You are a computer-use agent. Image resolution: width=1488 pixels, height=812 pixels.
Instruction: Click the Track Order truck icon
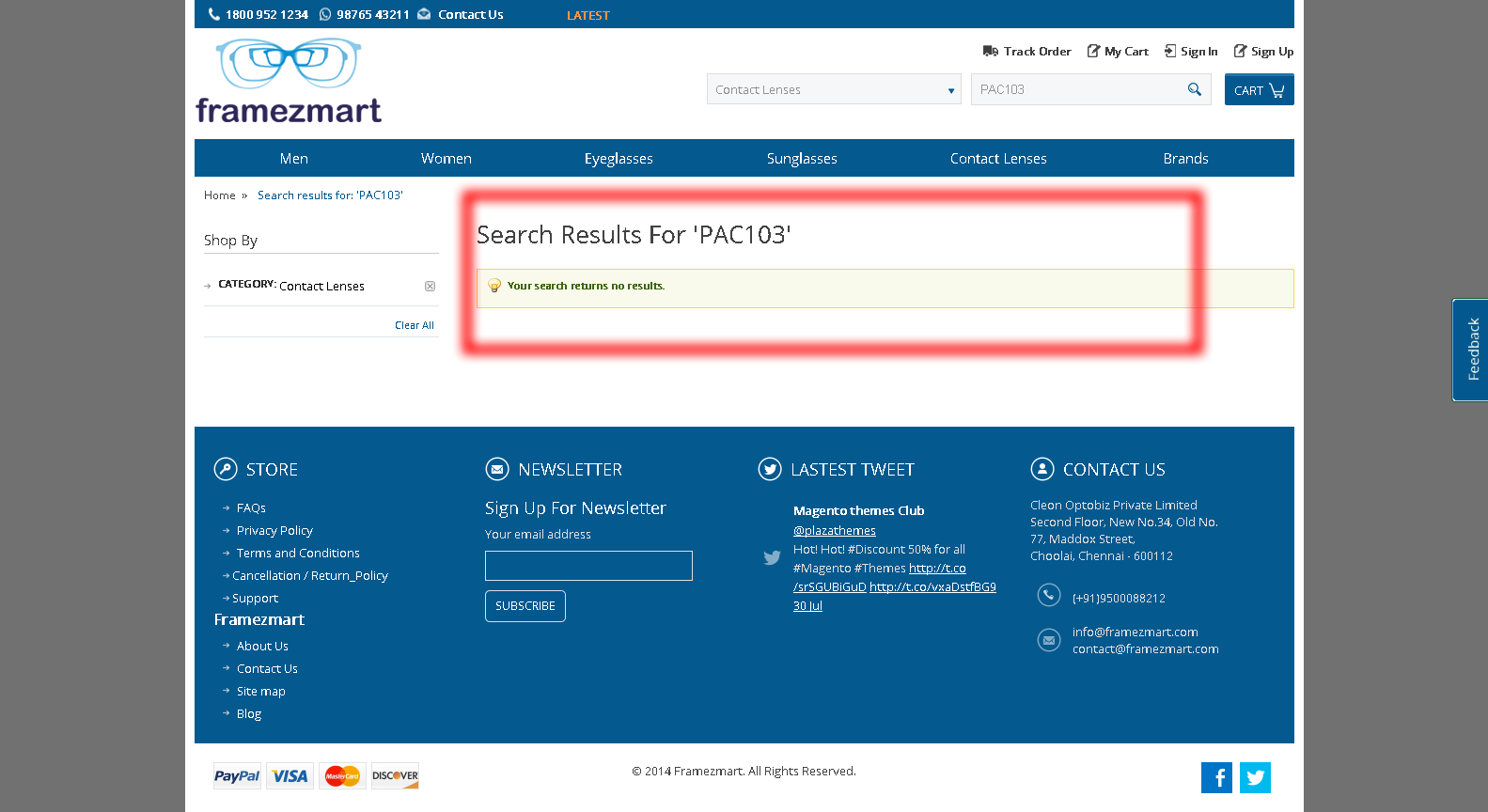(991, 51)
